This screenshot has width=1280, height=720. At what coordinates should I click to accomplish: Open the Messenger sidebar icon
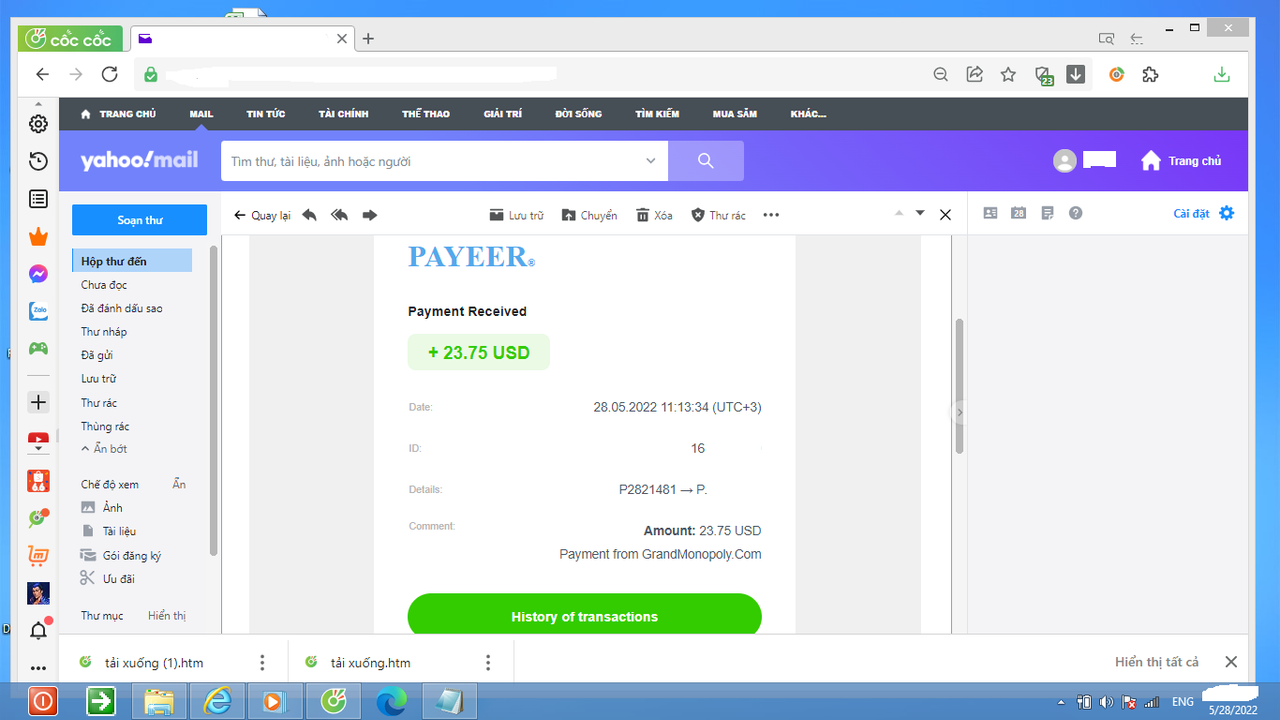pos(38,273)
